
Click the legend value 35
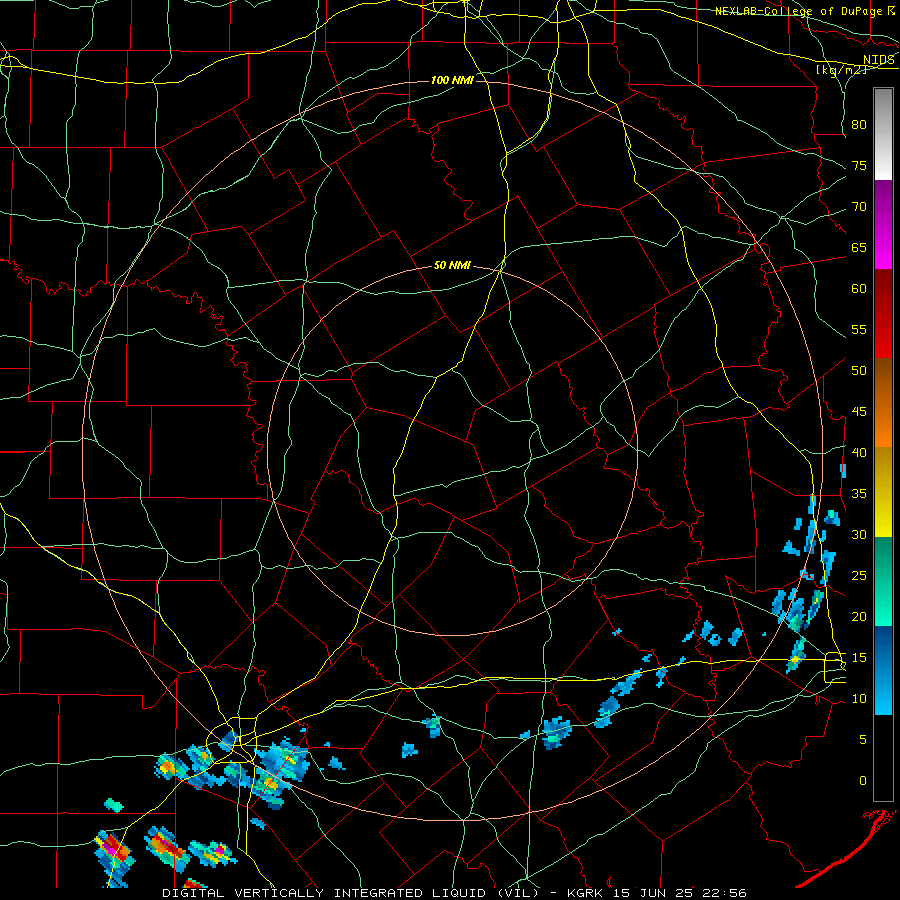pos(859,494)
